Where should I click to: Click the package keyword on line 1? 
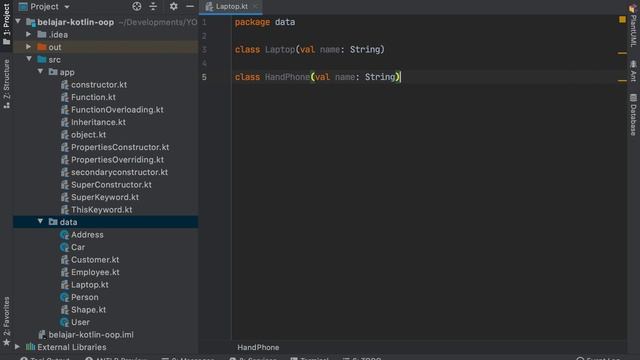(x=252, y=22)
